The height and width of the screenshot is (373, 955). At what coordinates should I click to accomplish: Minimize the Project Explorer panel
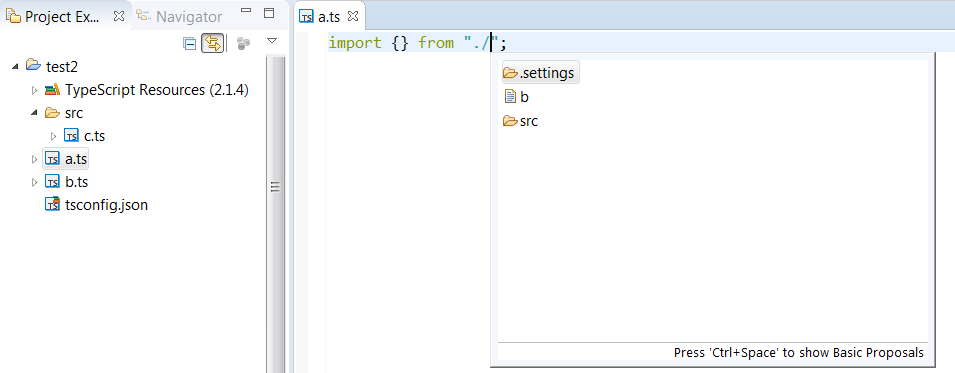point(245,11)
